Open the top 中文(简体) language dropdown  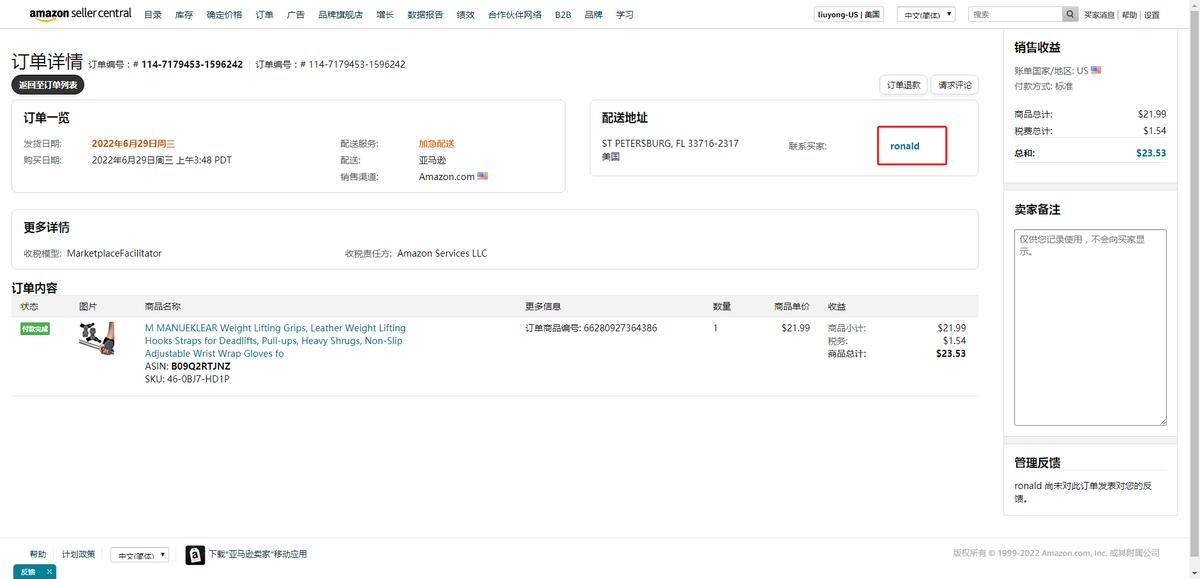point(926,15)
